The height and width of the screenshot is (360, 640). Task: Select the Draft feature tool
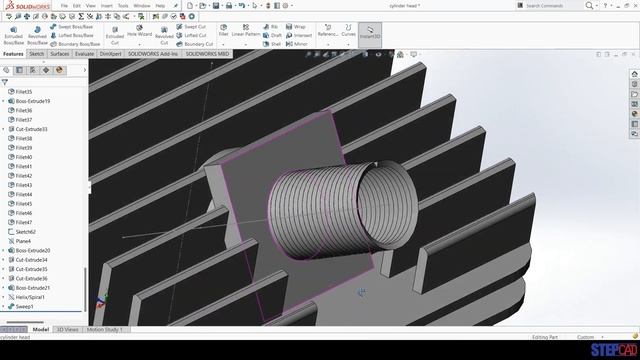click(x=272, y=35)
